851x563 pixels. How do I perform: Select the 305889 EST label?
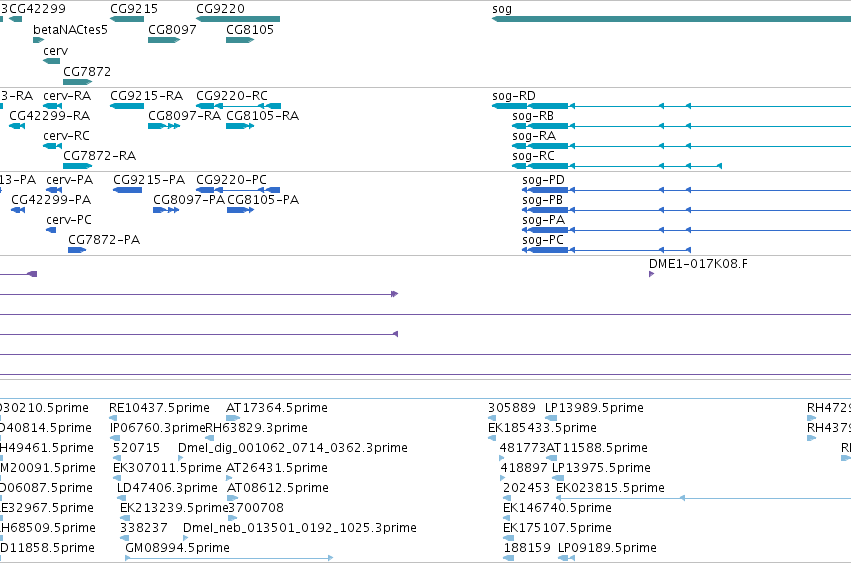point(512,408)
